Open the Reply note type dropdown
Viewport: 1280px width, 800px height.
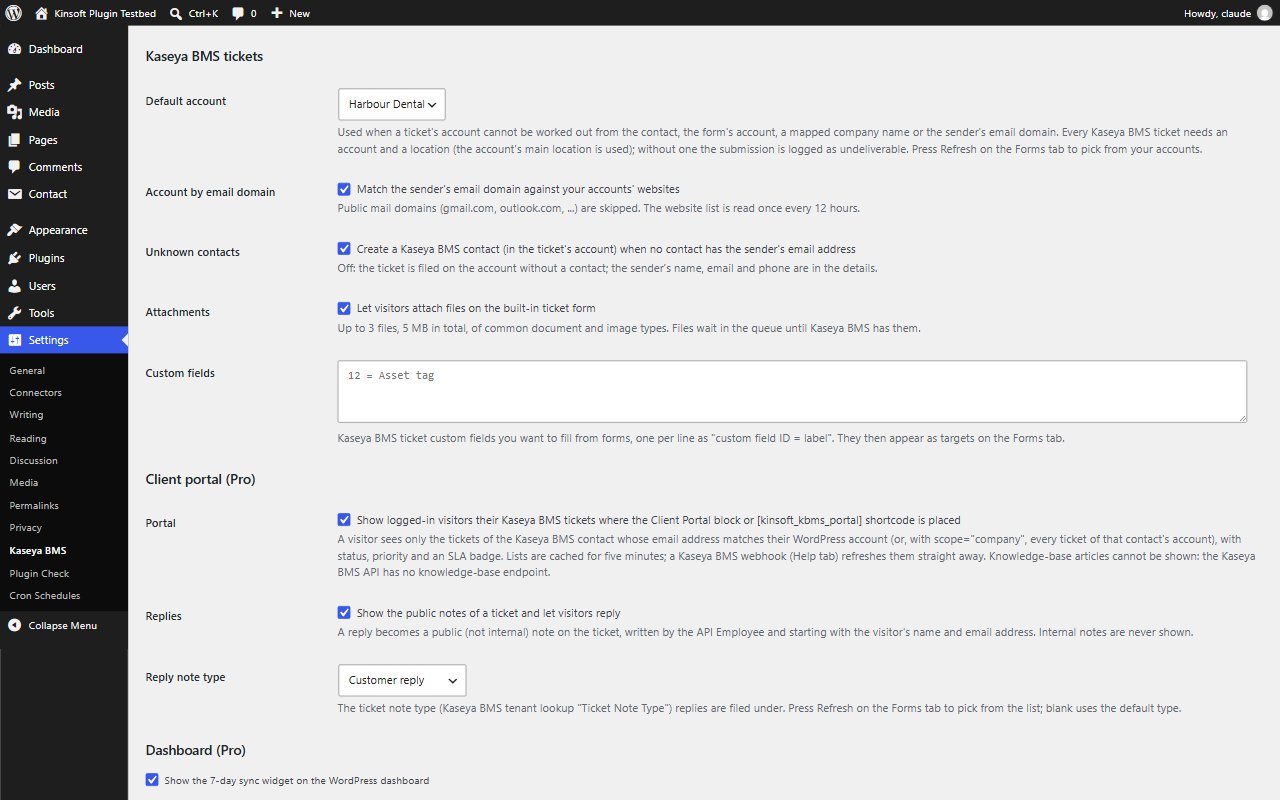tap(402, 680)
